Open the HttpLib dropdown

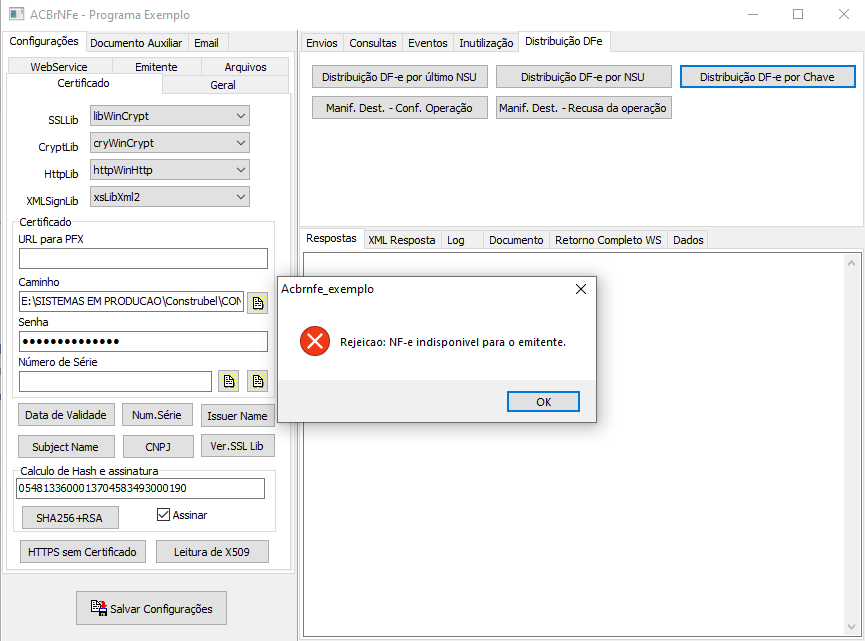[170, 170]
